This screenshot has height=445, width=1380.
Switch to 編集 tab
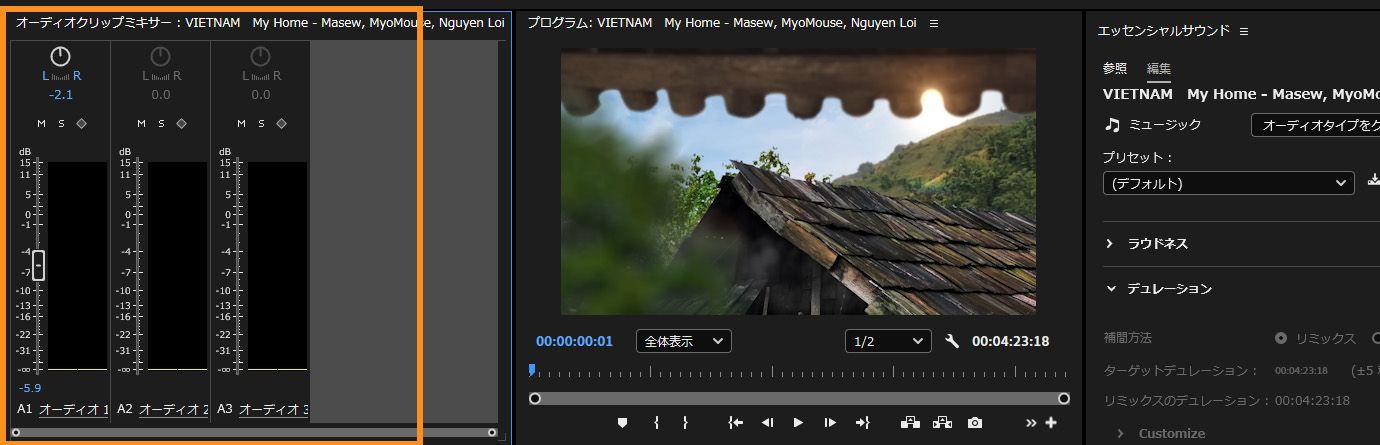1159,69
